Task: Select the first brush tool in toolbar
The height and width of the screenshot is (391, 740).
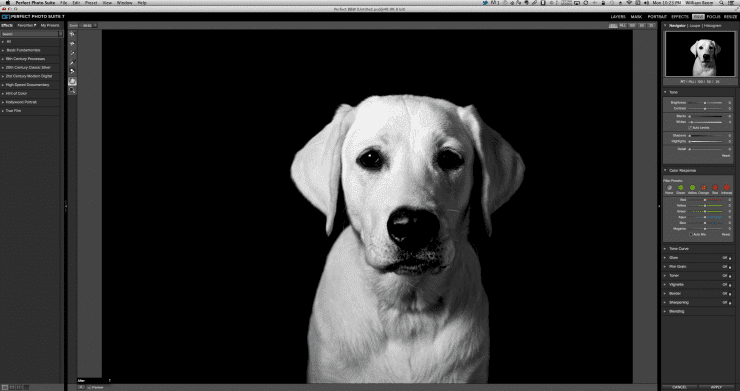Action: 72,34
